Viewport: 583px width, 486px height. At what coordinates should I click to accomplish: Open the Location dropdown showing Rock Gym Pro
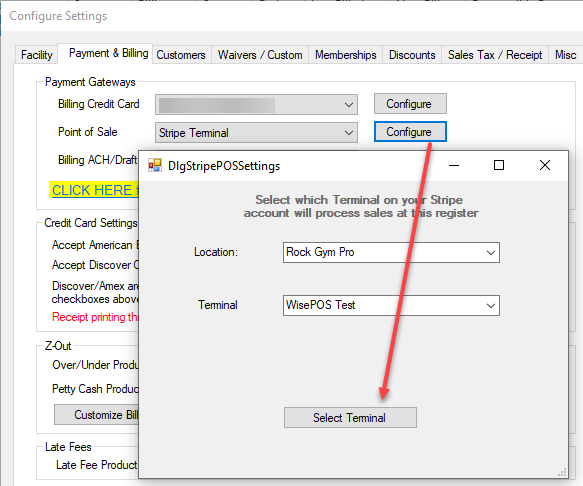pos(391,252)
